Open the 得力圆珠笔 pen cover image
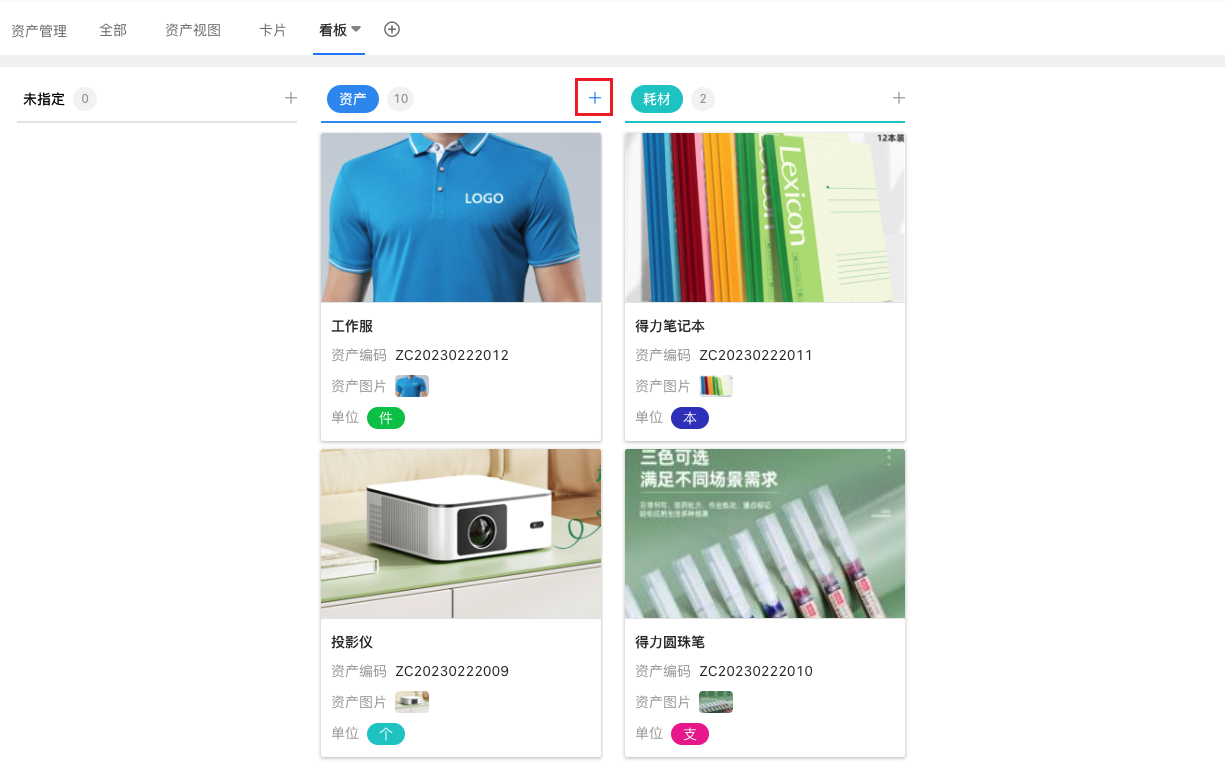 tap(765, 533)
